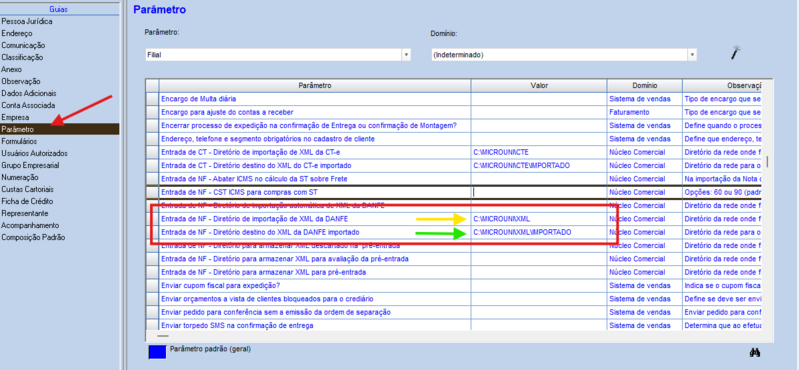Open the Empresa guide
Viewport: 800px width, 370px height.
[x=15, y=117]
